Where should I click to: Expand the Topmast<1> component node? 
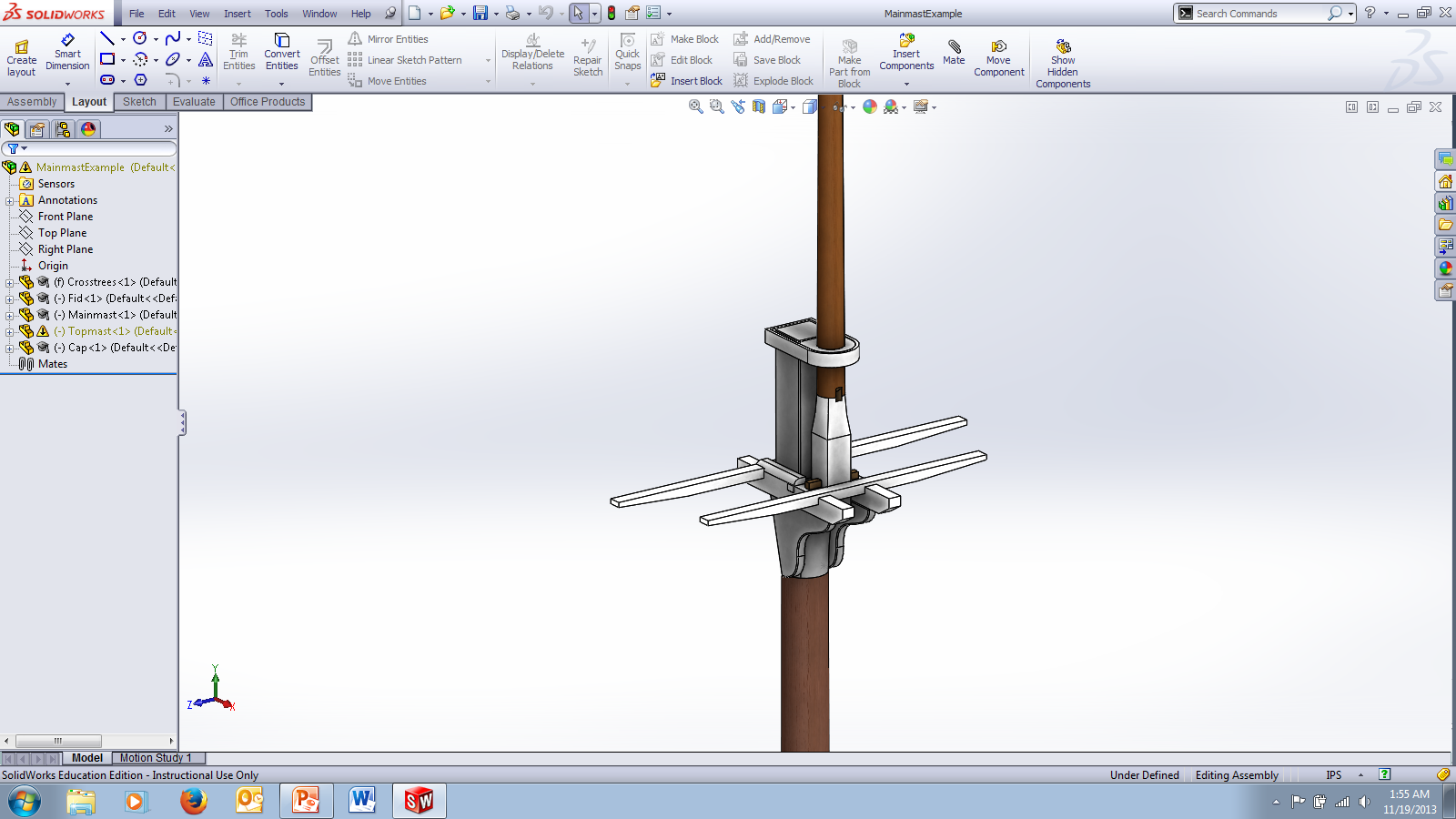10,331
